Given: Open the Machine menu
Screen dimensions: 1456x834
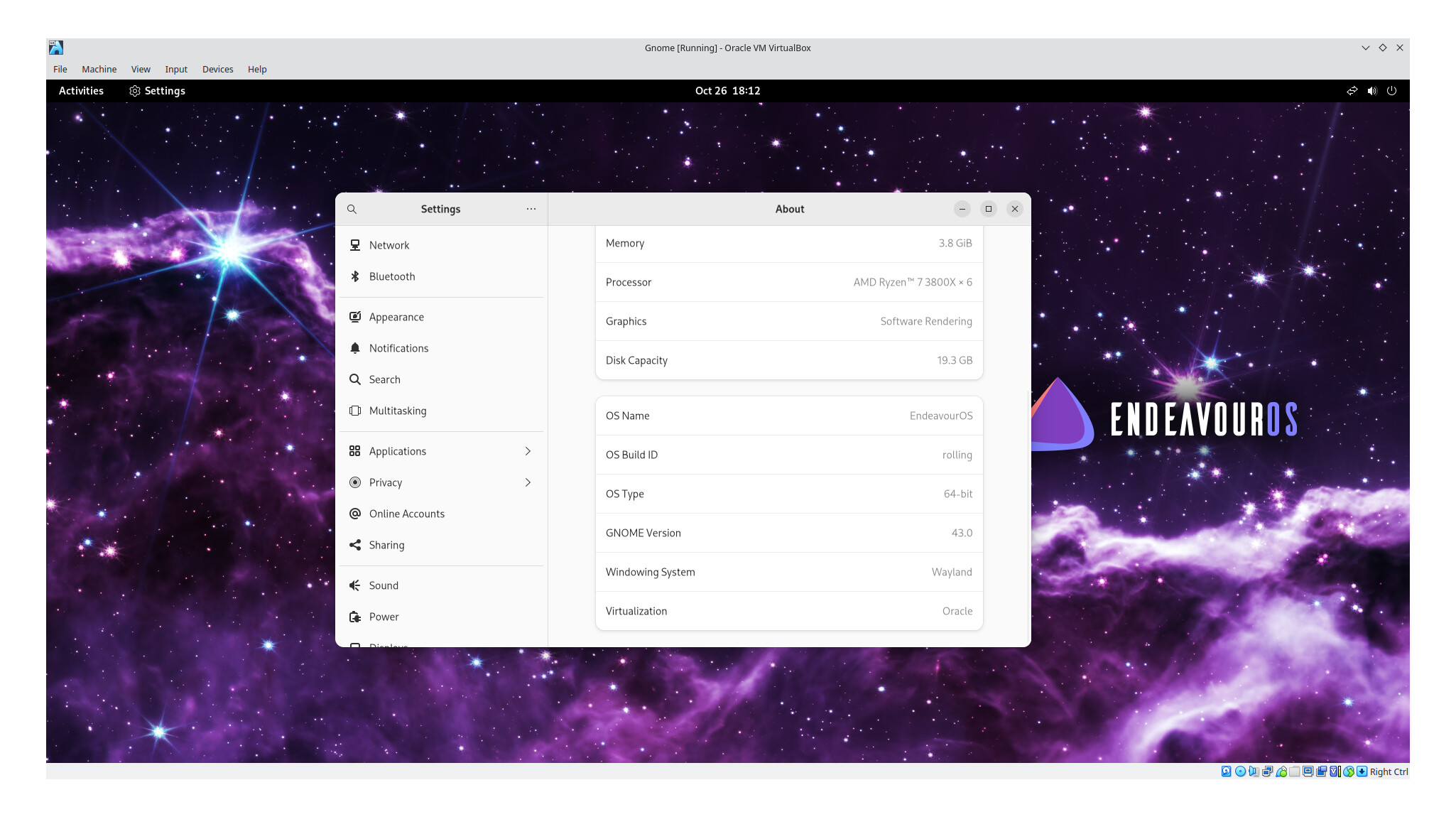Looking at the screenshot, I should point(99,70).
